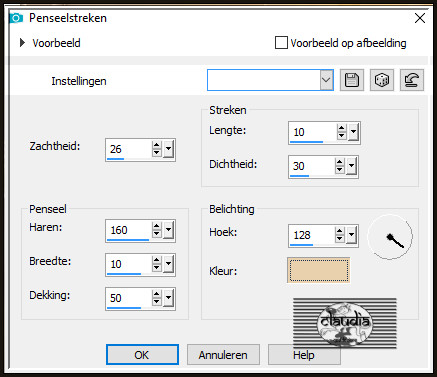This screenshot has height=377, width=437.
Task: Open the Dekking slider dropdown arrow
Action: tap(168, 298)
